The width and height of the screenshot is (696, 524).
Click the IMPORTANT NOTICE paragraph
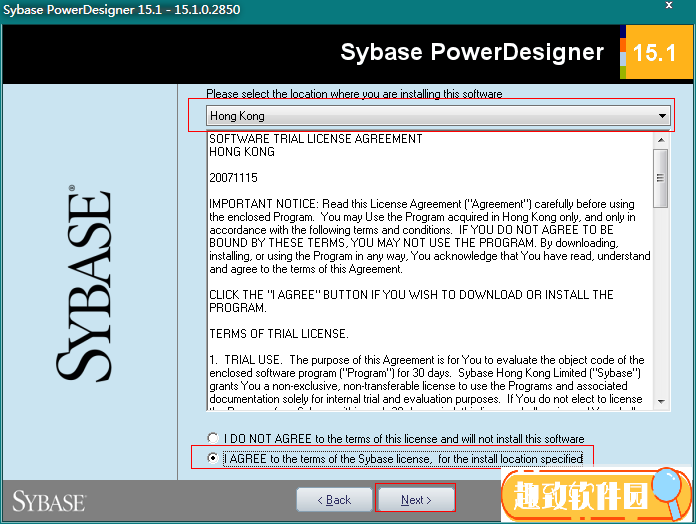pos(430,236)
